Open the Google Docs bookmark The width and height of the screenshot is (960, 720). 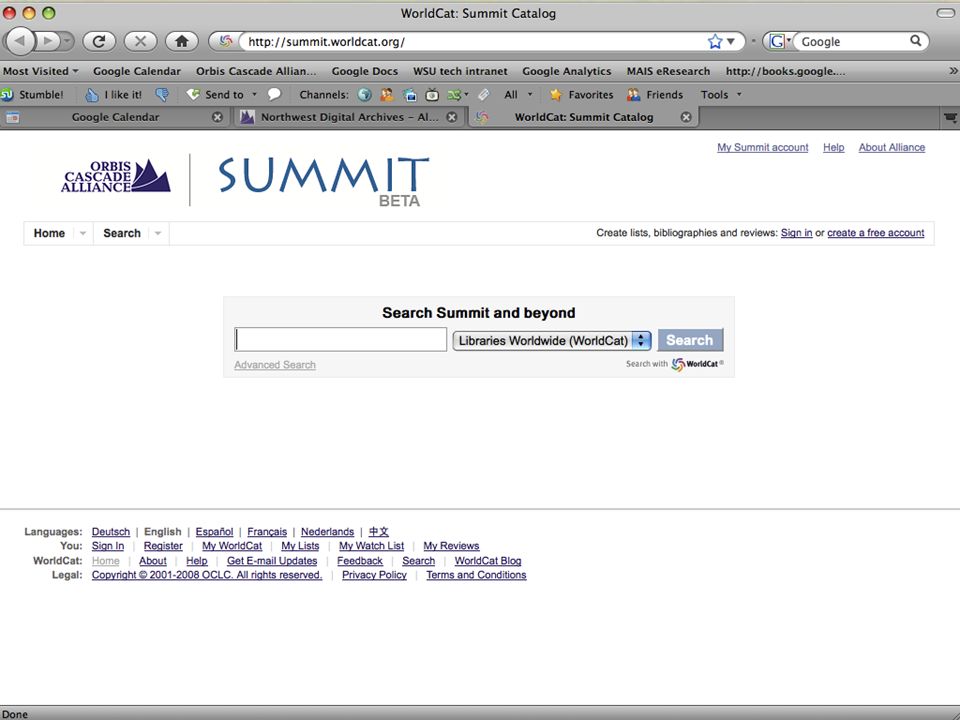[364, 71]
